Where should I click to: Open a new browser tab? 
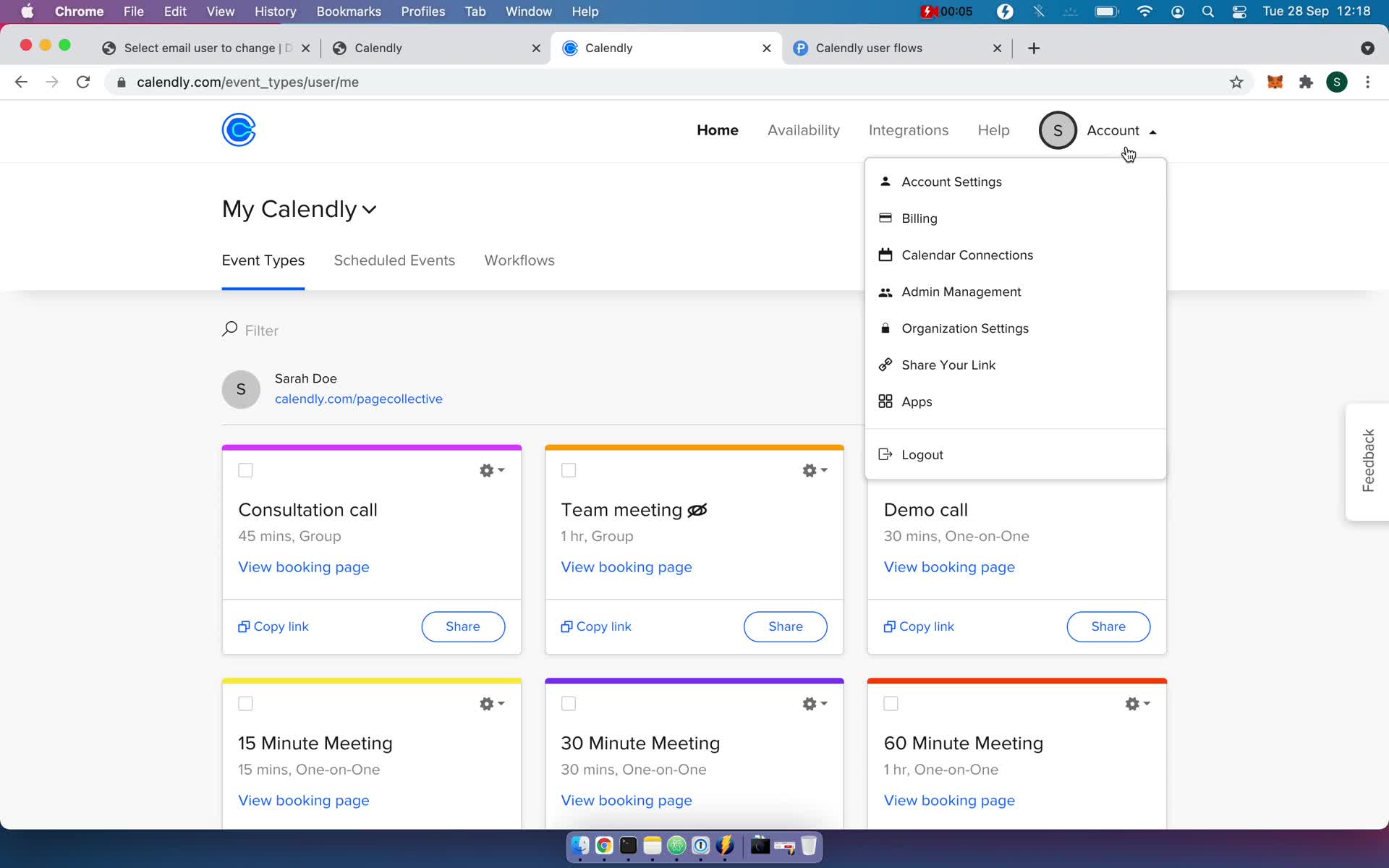(x=1034, y=48)
